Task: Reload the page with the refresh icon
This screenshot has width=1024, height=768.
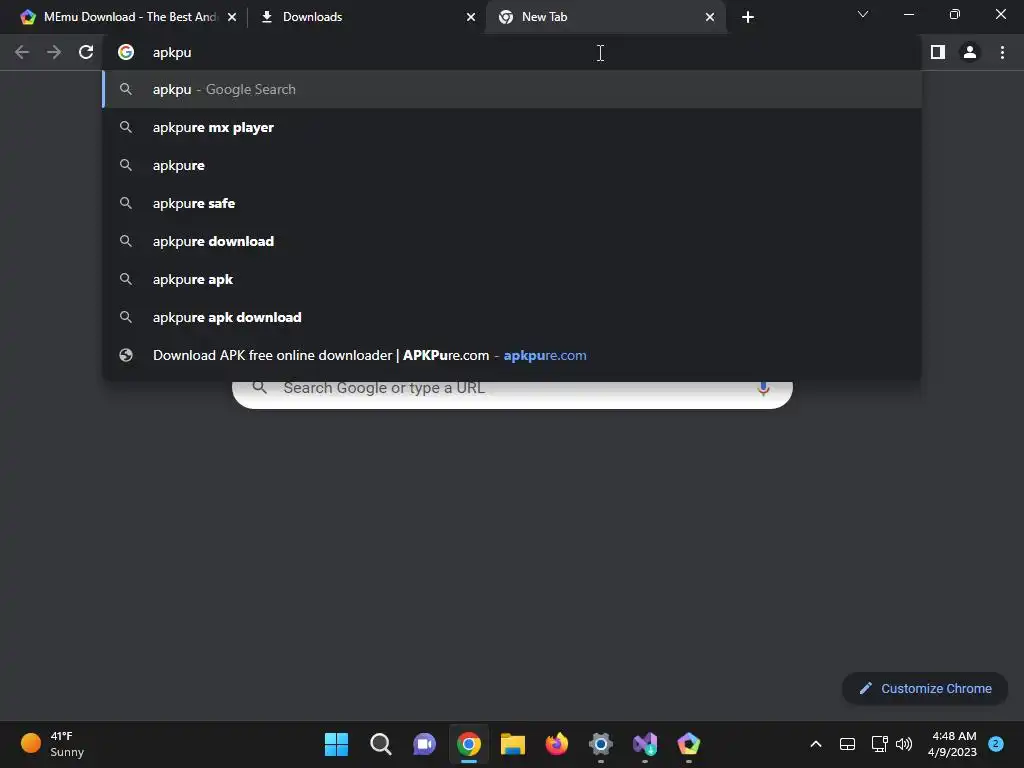Action: (86, 52)
